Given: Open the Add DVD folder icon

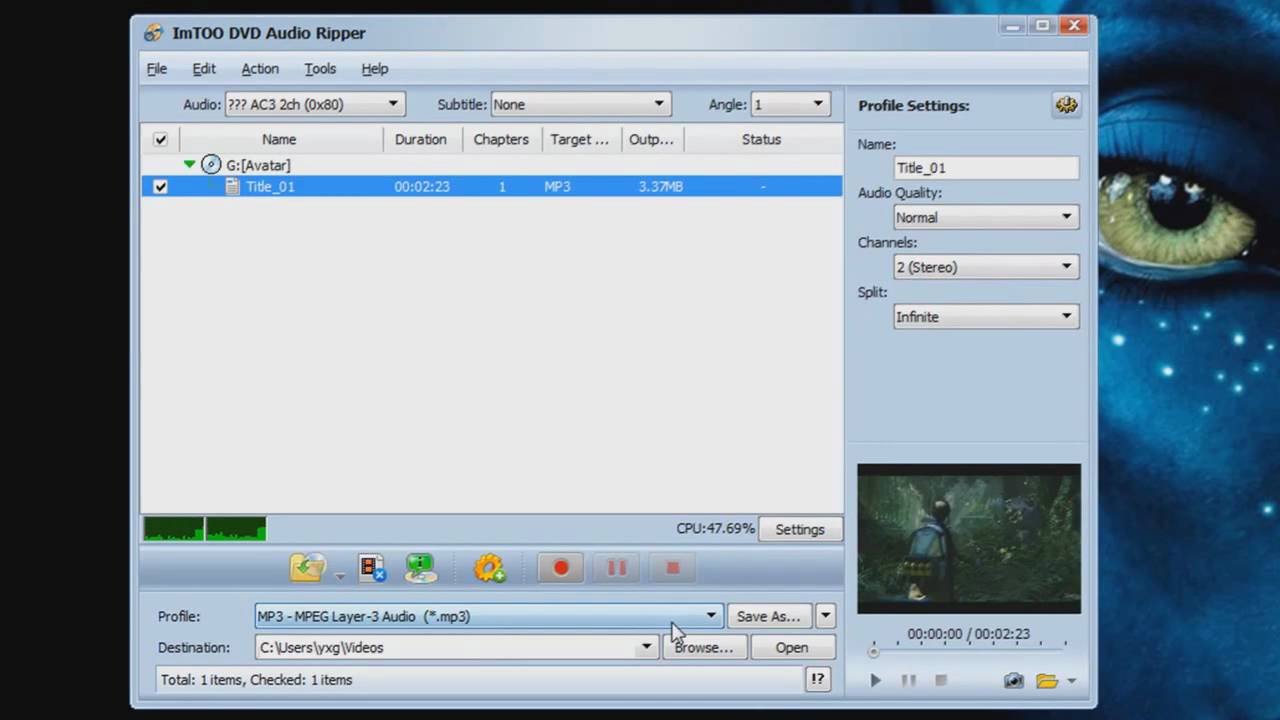Looking at the screenshot, I should [x=308, y=568].
